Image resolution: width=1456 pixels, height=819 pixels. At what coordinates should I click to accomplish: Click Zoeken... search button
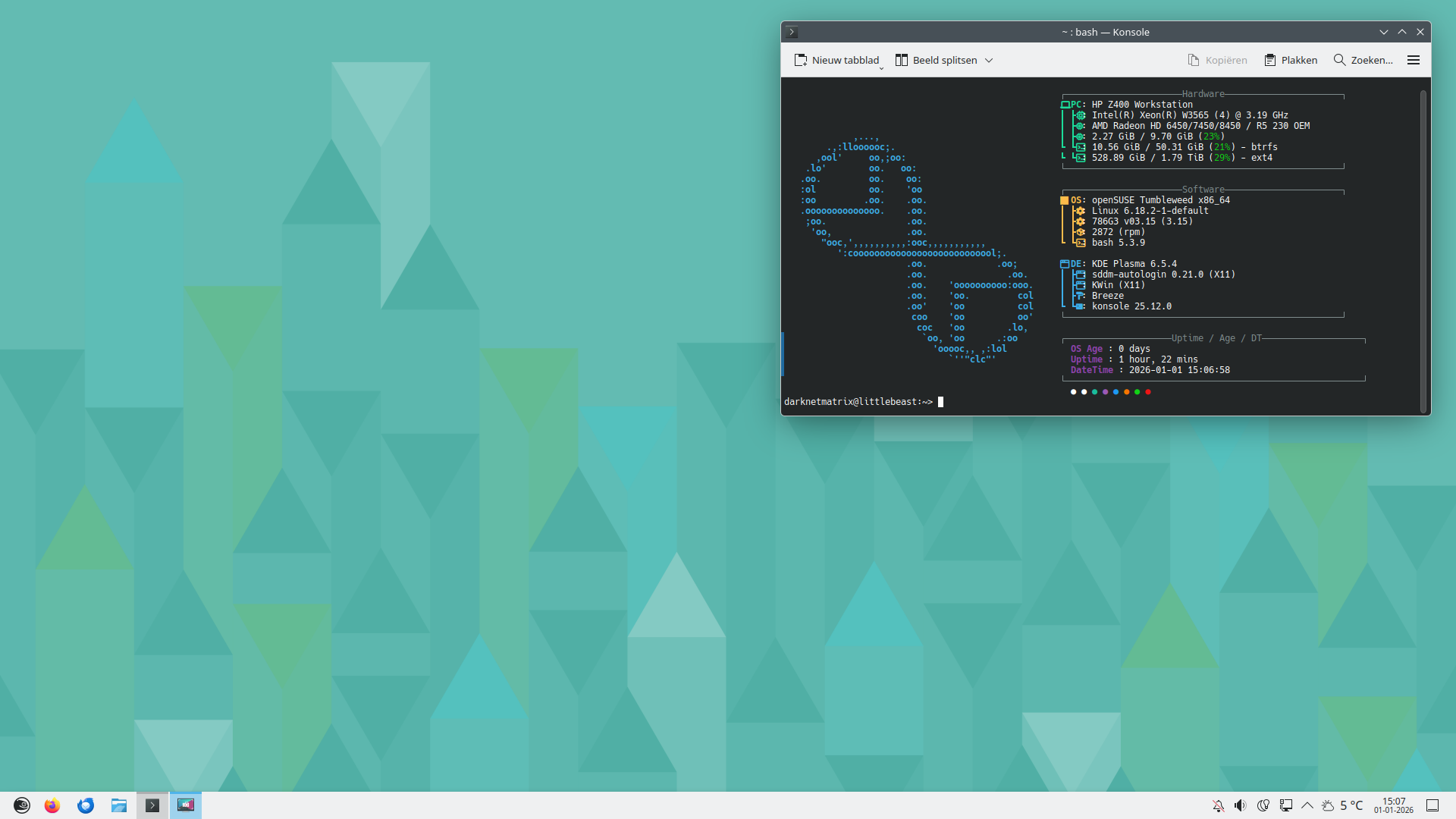1363,60
